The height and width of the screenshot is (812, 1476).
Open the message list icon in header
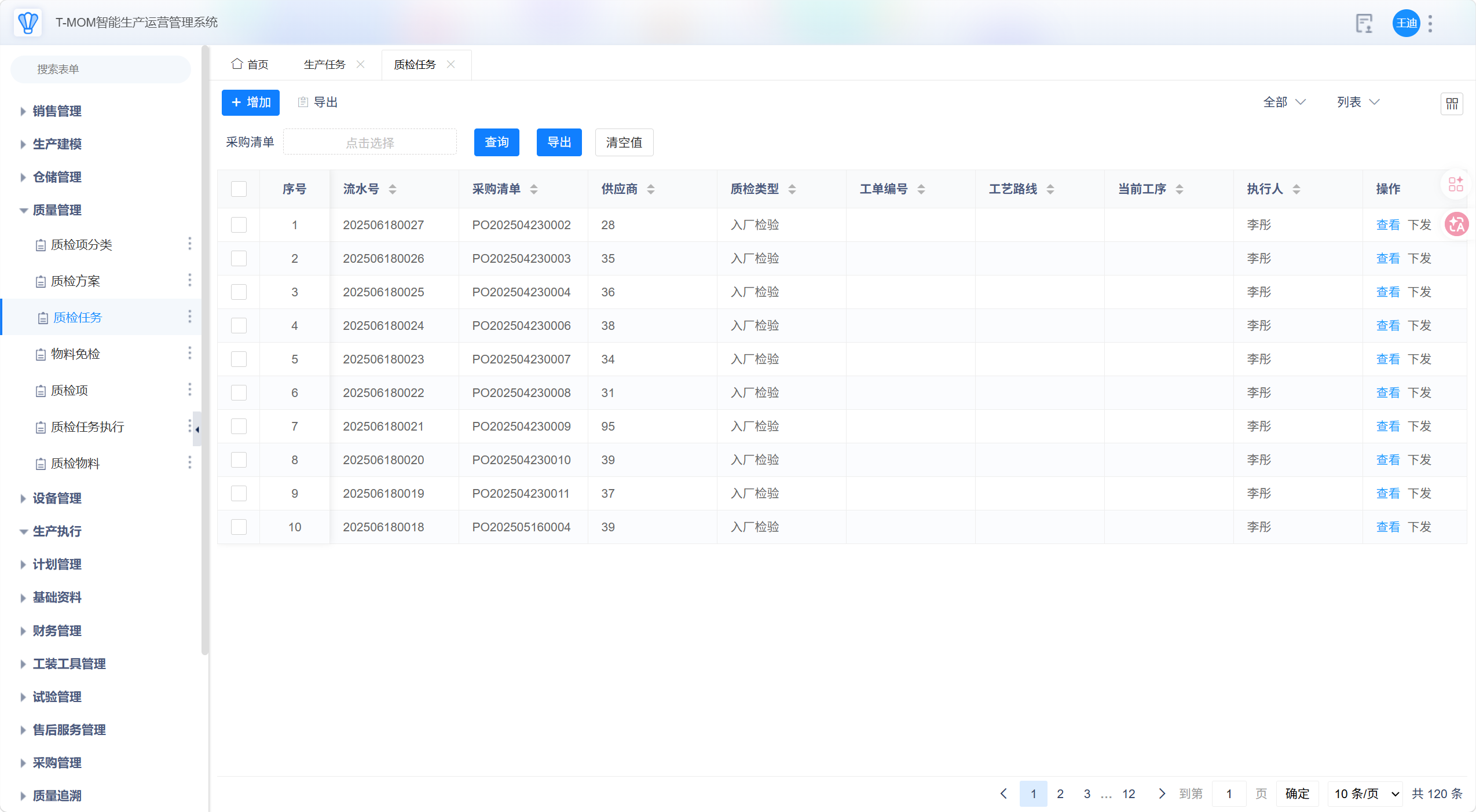point(1364,24)
